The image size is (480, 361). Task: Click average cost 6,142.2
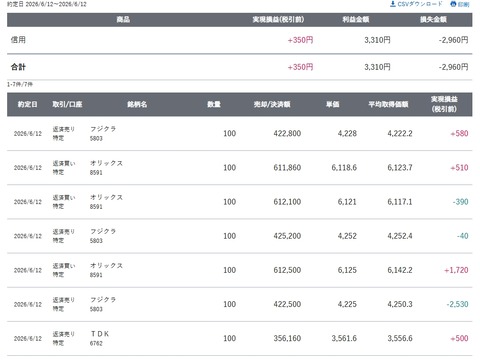tap(400, 270)
